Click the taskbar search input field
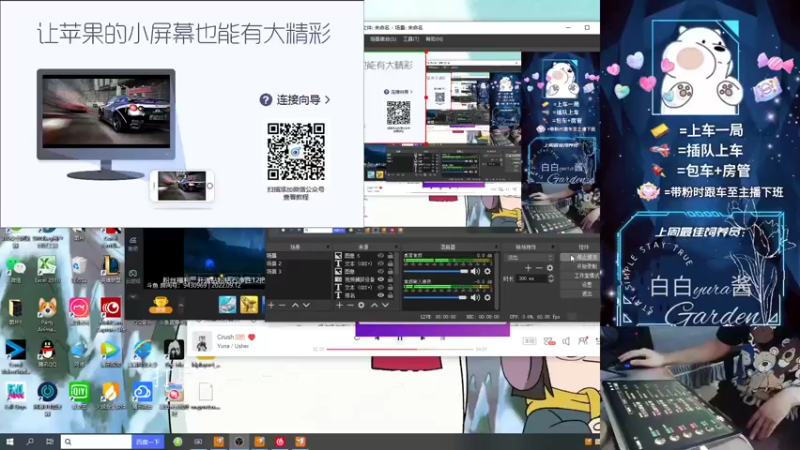Viewport: 800px width, 450px height. [x=96, y=441]
